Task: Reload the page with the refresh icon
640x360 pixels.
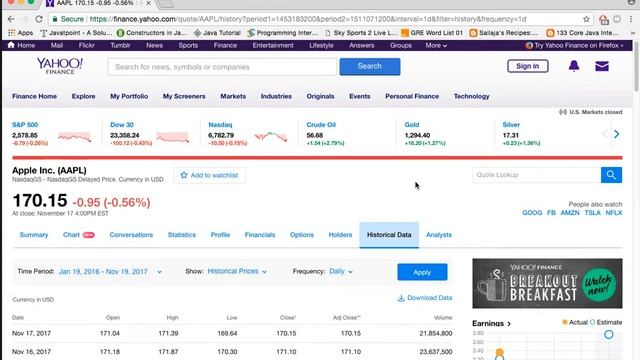Action: point(39,19)
